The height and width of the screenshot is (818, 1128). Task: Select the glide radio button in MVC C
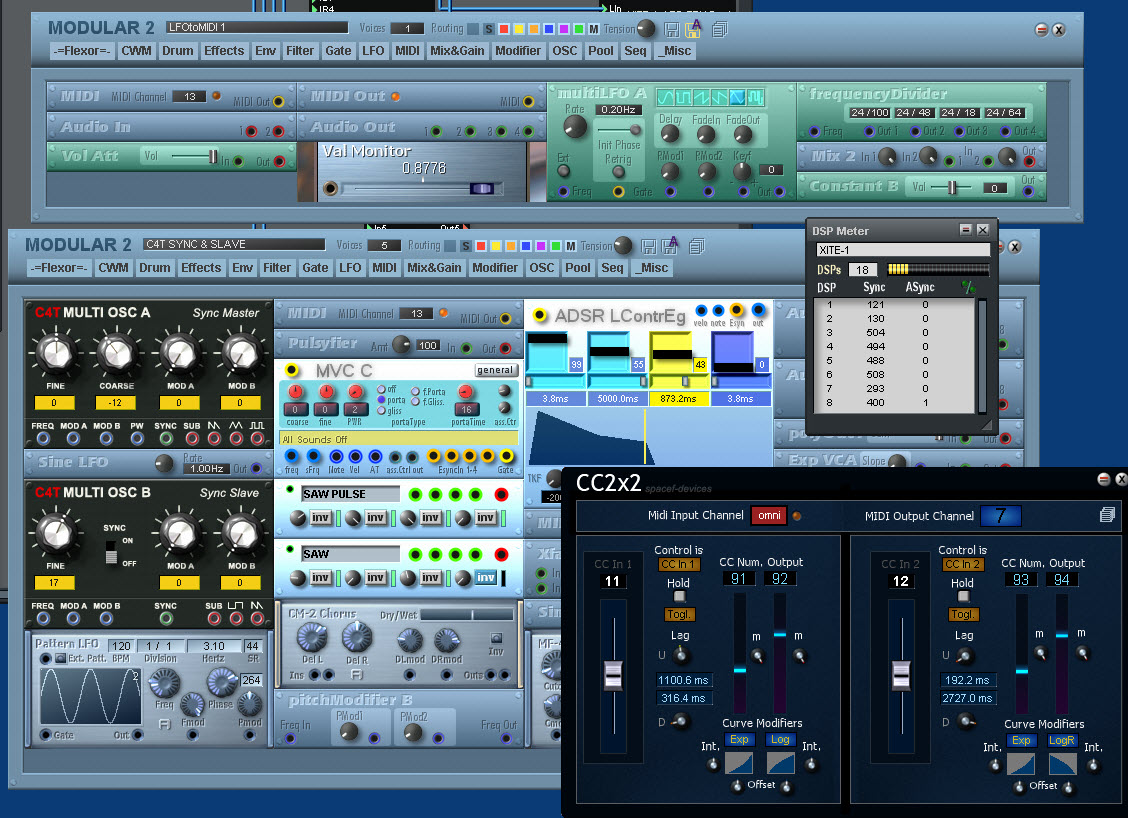point(382,411)
